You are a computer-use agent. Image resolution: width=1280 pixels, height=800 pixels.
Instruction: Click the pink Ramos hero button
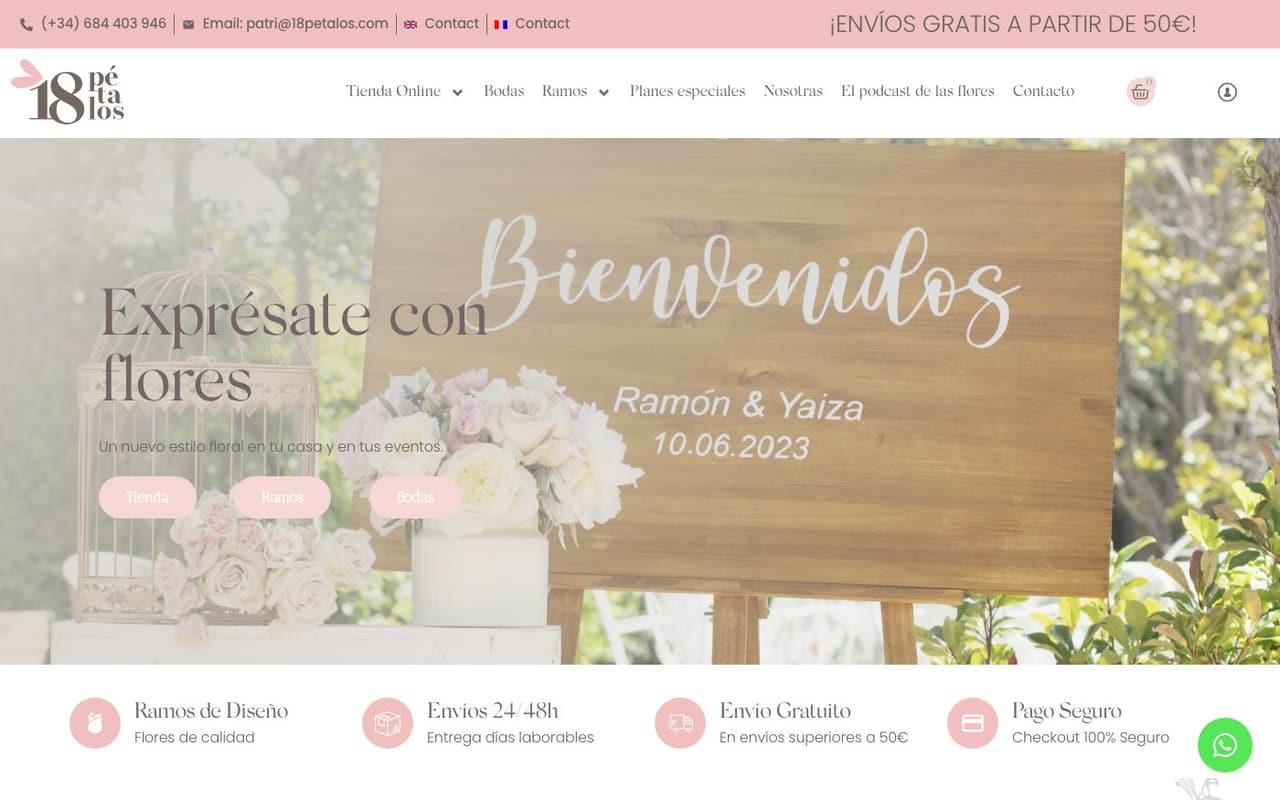(x=282, y=497)
